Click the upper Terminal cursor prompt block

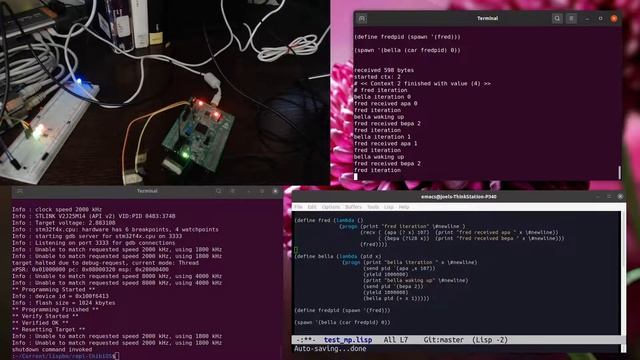[356, 176]
